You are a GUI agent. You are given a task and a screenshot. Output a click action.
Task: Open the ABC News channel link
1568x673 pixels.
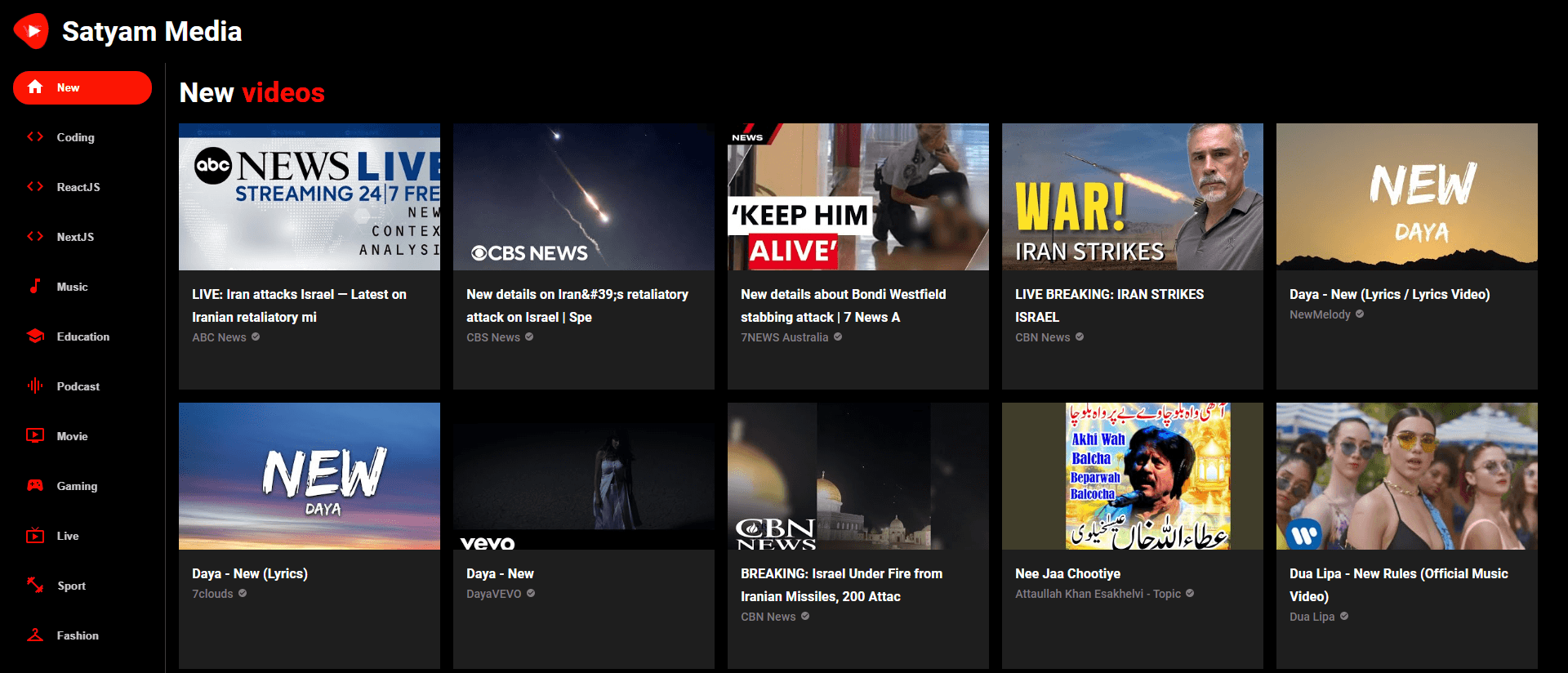pyautogui.click(x=219, y=337)
